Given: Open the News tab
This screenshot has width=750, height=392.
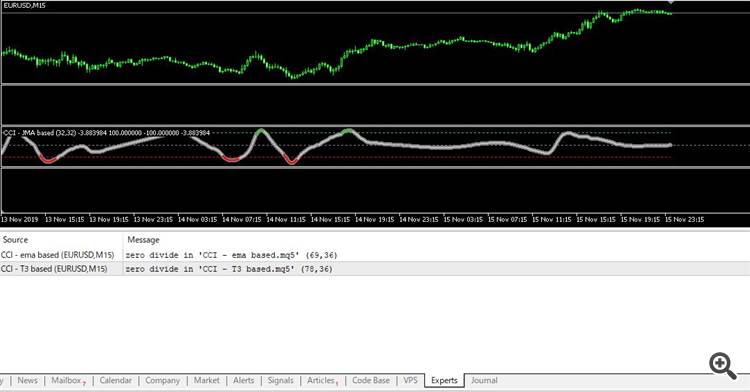Looking at the screenshot, I should pos(27,381).
